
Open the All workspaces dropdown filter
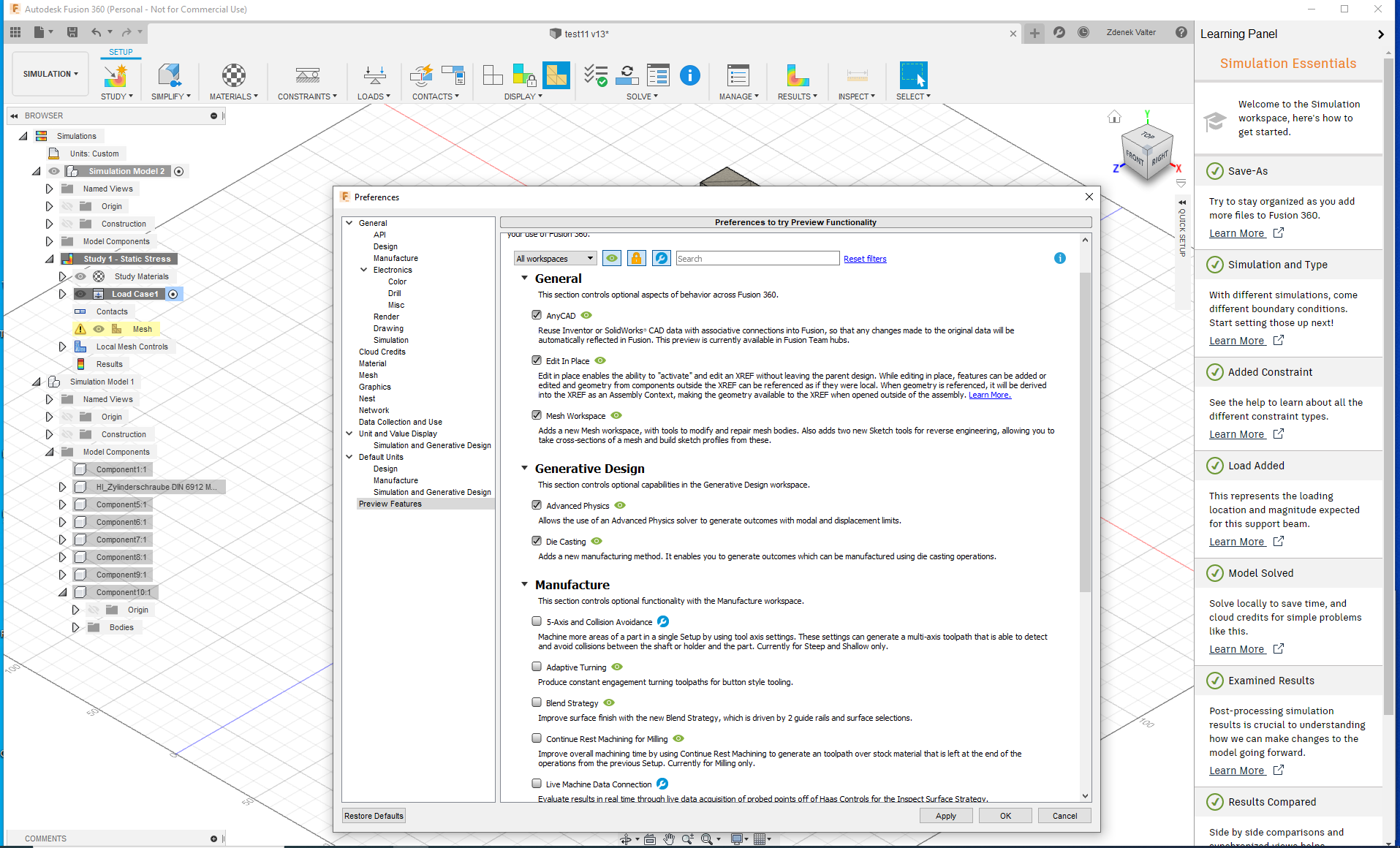click(x=555, y=259)
